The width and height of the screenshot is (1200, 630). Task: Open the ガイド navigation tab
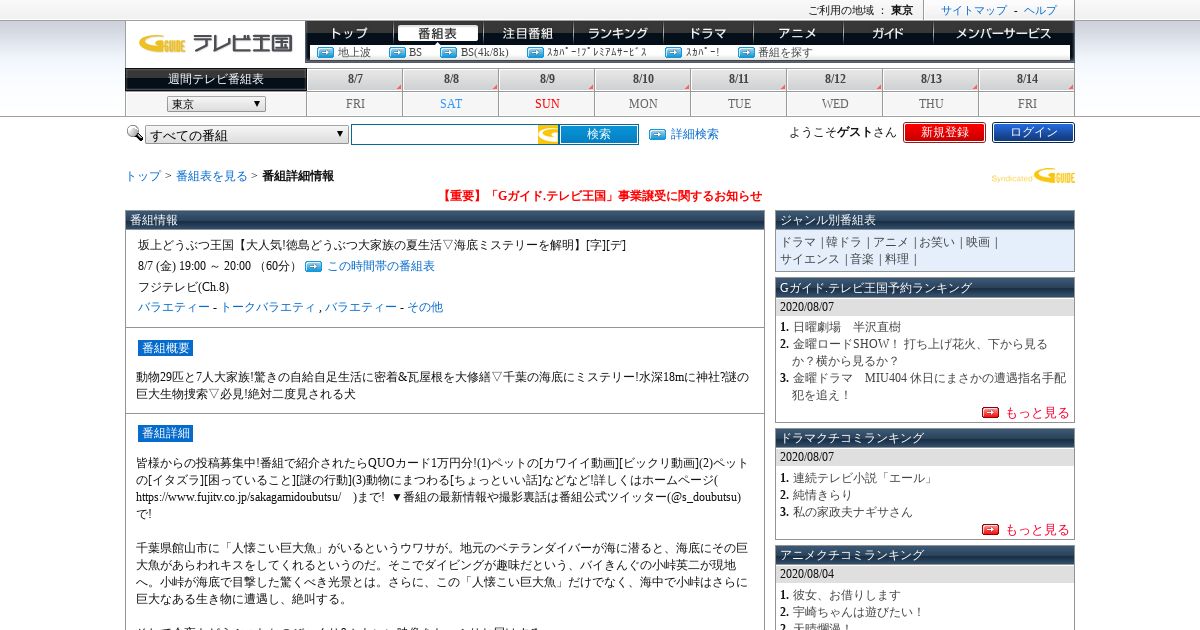pos(888,33)
